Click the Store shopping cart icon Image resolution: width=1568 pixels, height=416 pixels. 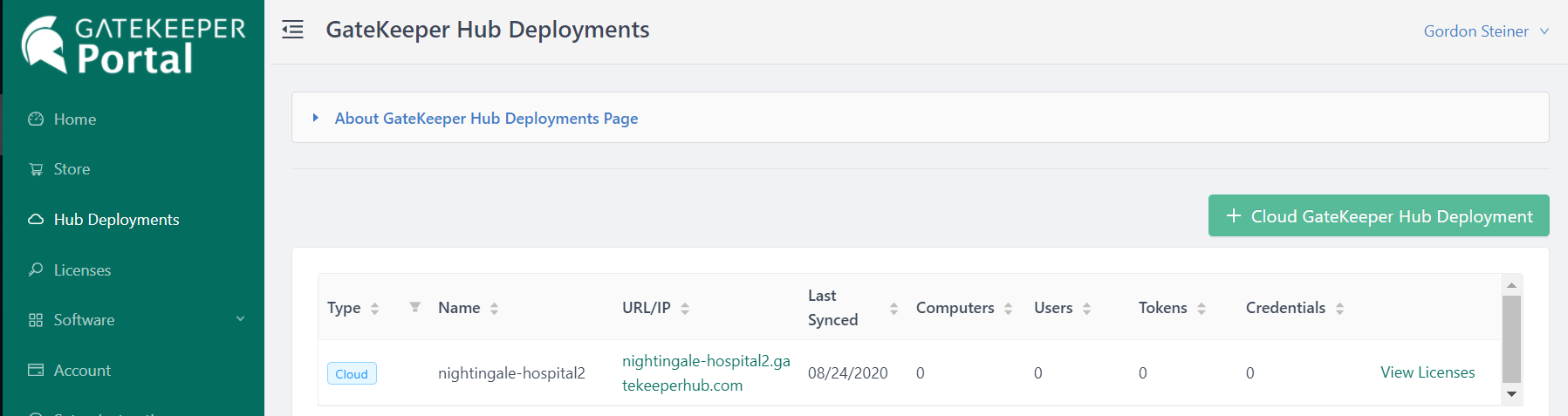(36, 169)
